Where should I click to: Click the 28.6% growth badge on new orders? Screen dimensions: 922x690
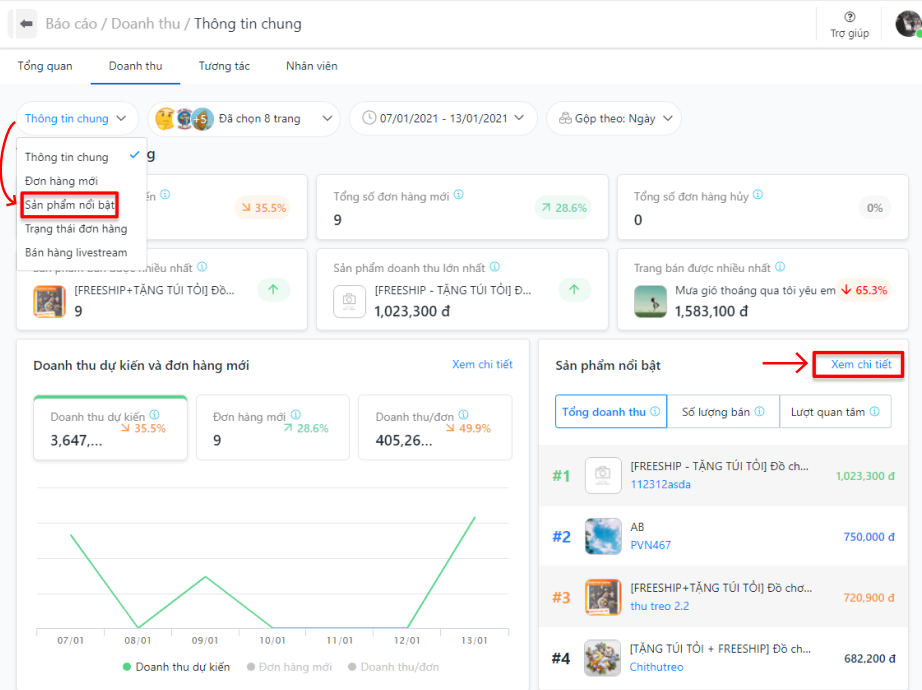coord(563,208)
